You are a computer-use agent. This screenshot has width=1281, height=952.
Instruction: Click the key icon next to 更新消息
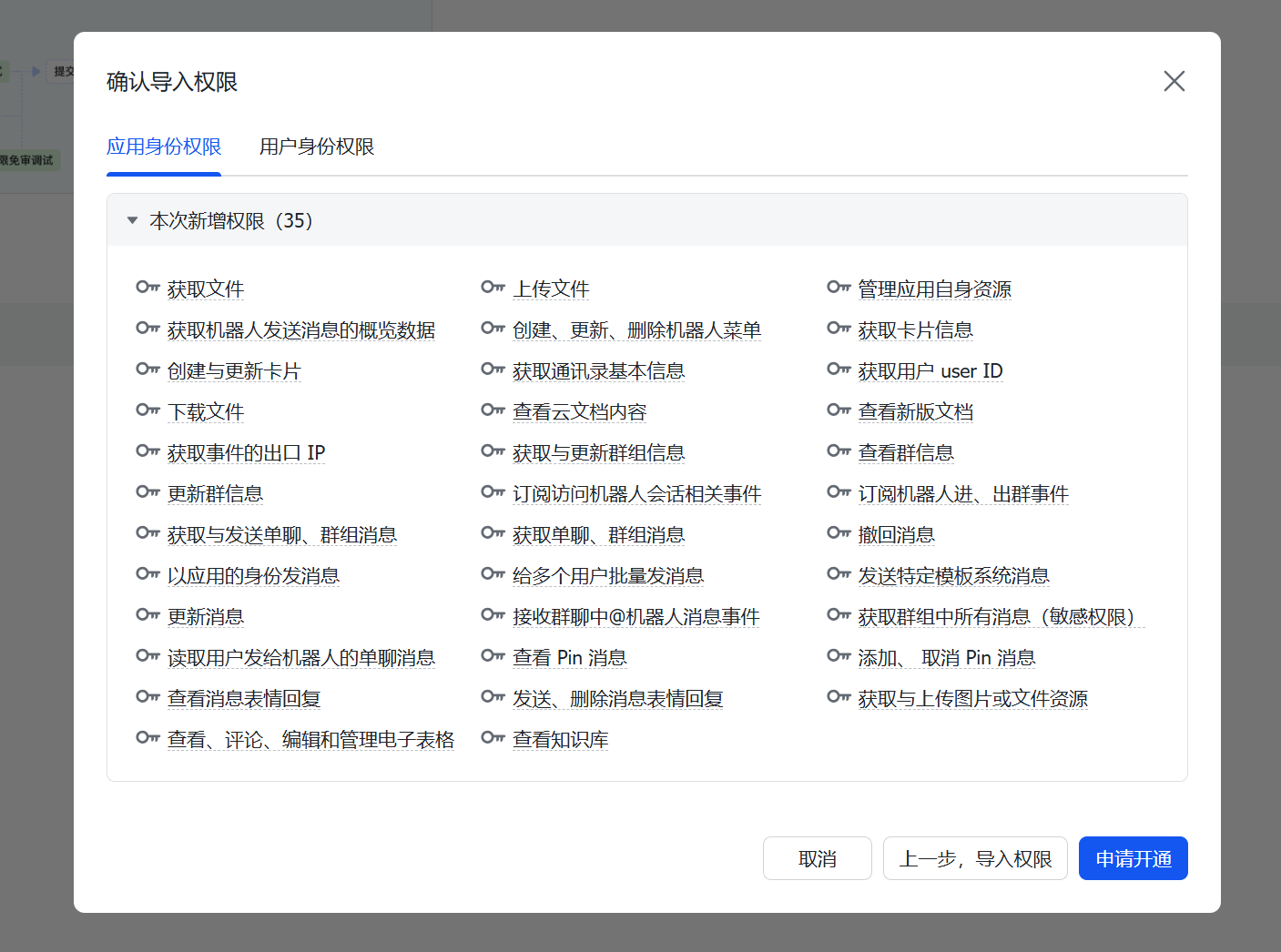147,615
